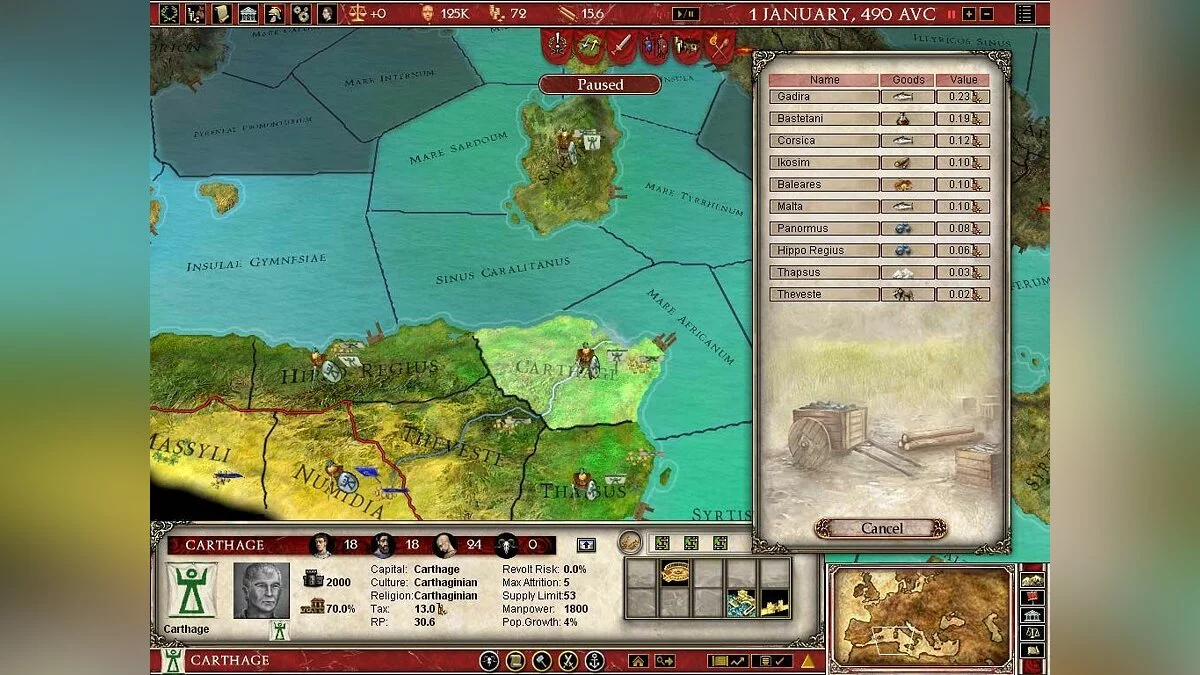This screenshot has height=675, width=1200.
Task: Click the anchor icon in bottom bar
Action: point(594,660)
